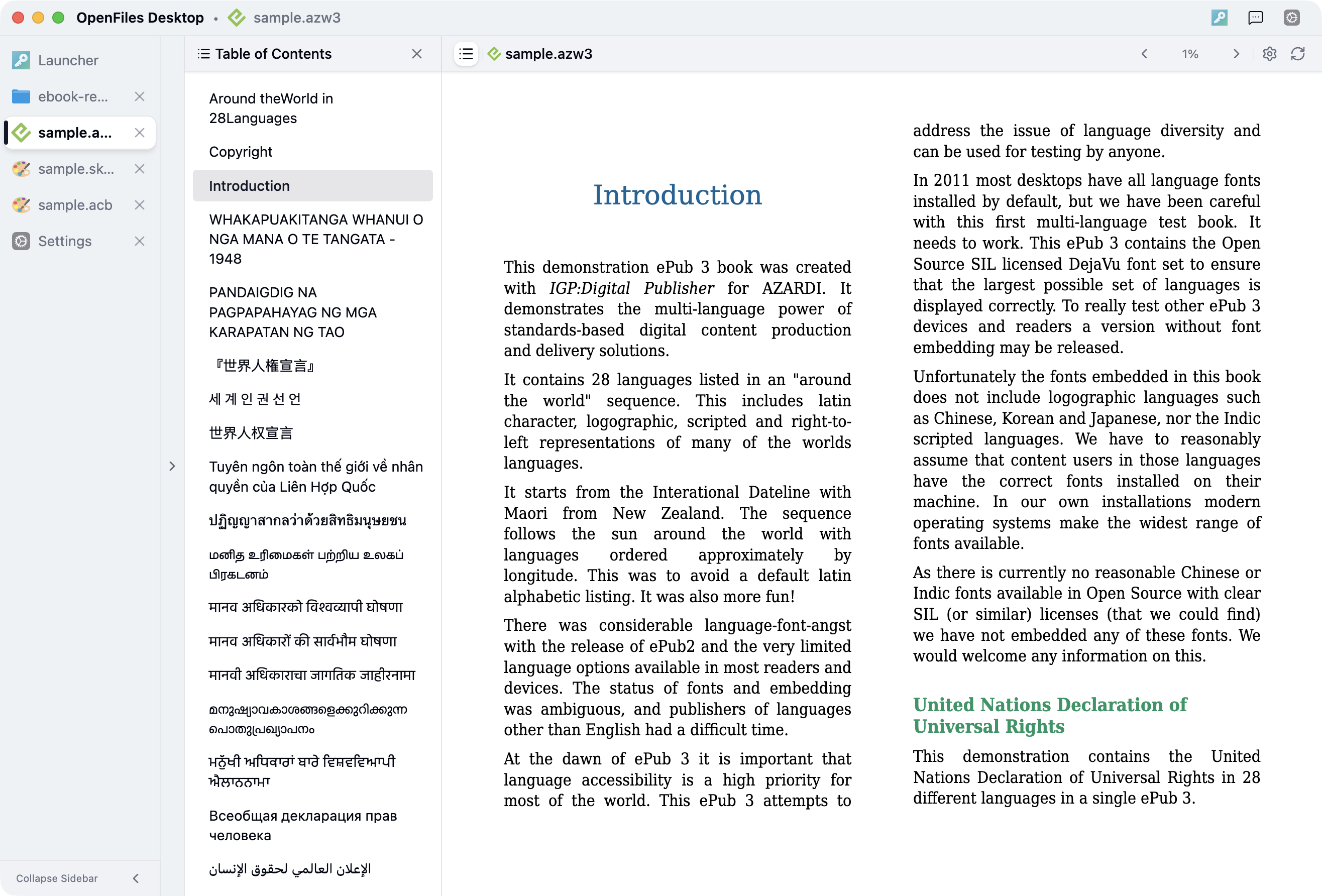Image resolution: width=1322 pixels, height=896 pixels.
Task: Open the Всеобщая декларация прав человека chapter
Action: pos(313,826)
